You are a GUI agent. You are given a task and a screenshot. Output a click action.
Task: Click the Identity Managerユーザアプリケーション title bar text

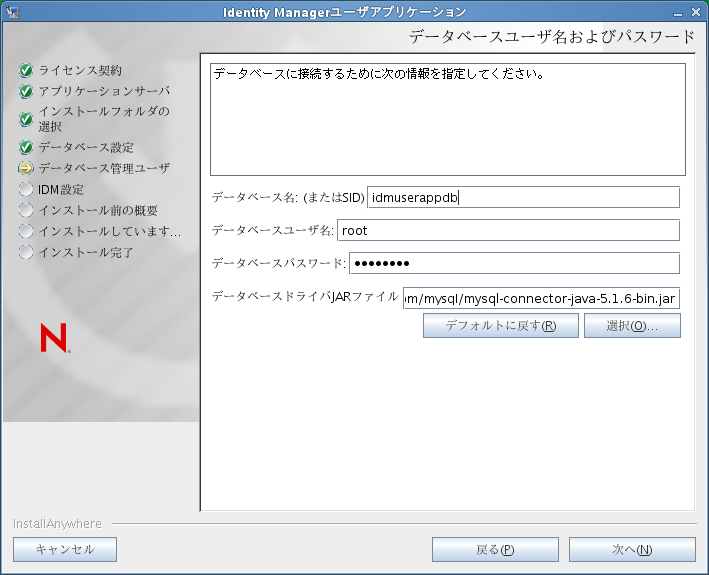pos(345,12)
